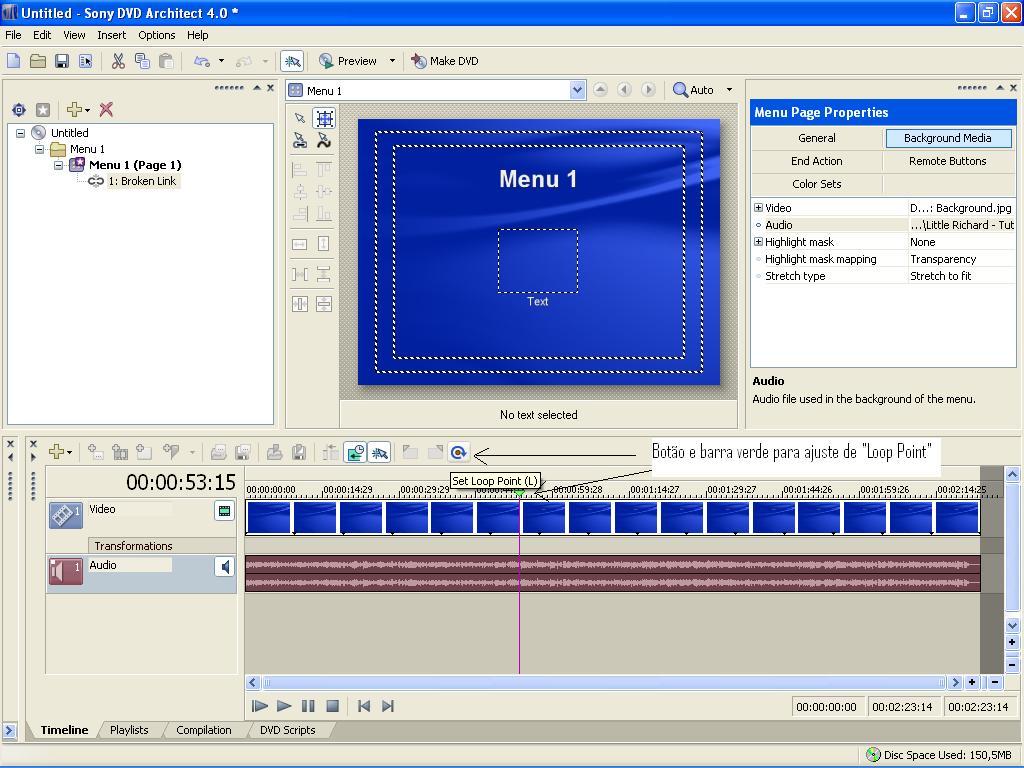Image resolution: width=1024 pixels, height=768 pixels.
Task: Select the navigation tool in workspace toolbar
Action: coord(300,140)
